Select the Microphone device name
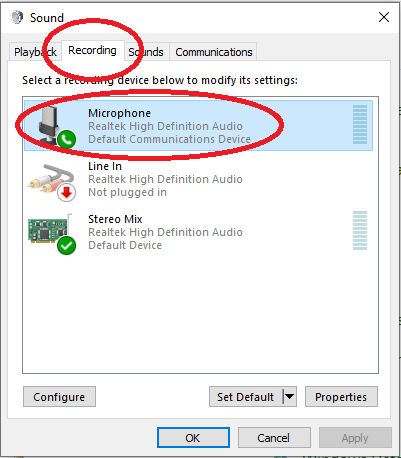Screen dimensions: 401x458 click(119, 113)
